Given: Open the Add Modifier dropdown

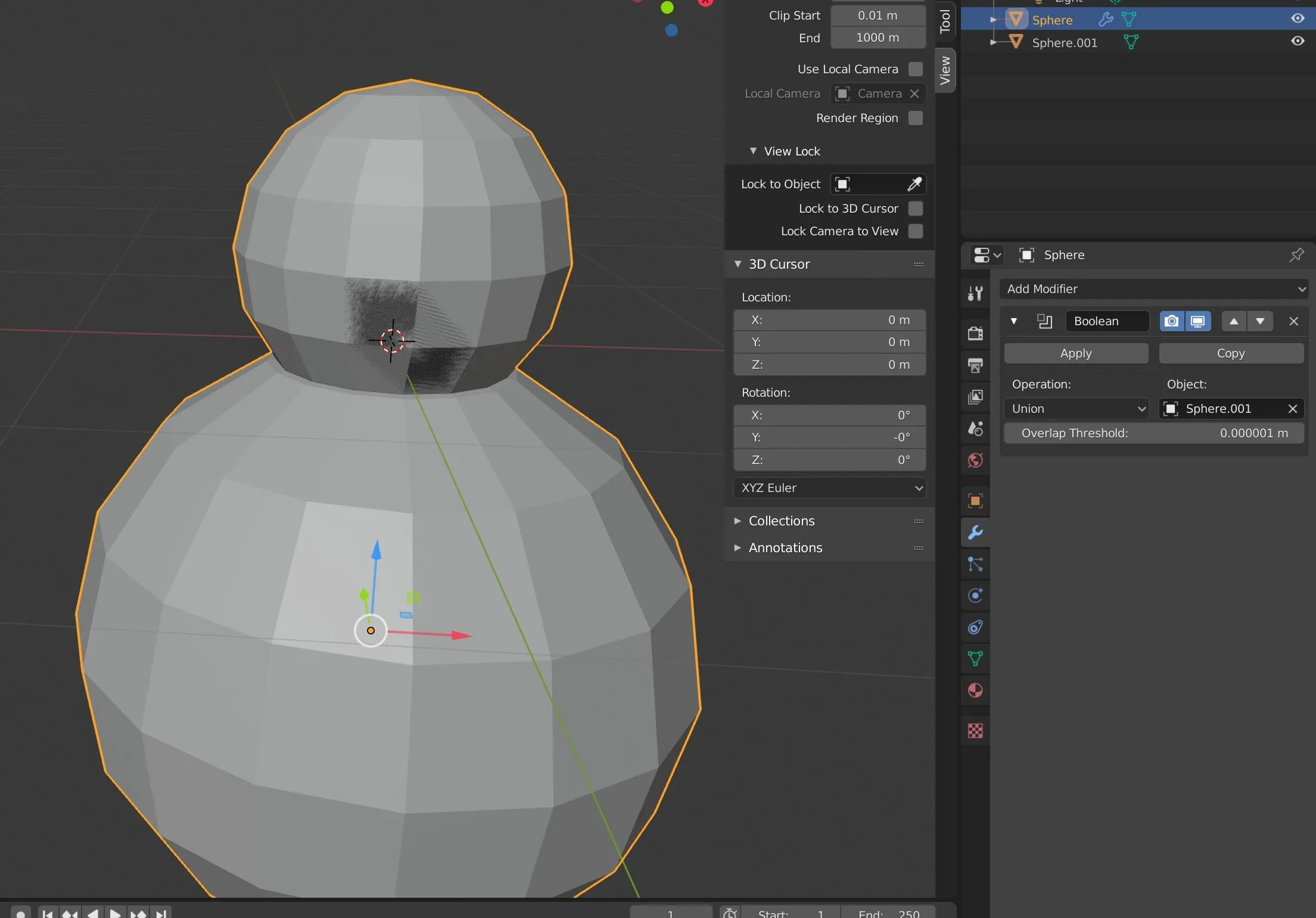Looking at the screenshot, I should point(1153,289).
